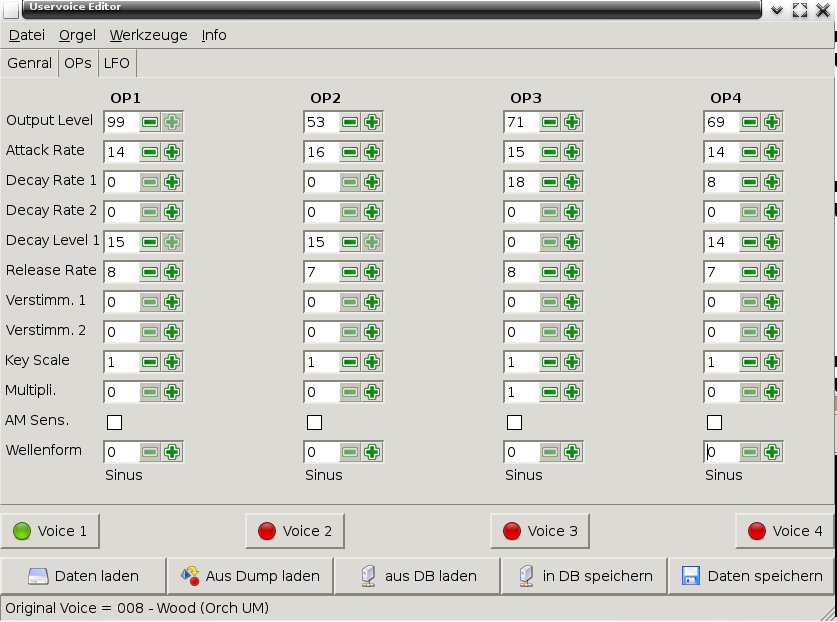Image resolution: width=837 pixels, height=622 pixels.
Task: Activate Voice 4 toggle button
Action: (x=785, y=531)
